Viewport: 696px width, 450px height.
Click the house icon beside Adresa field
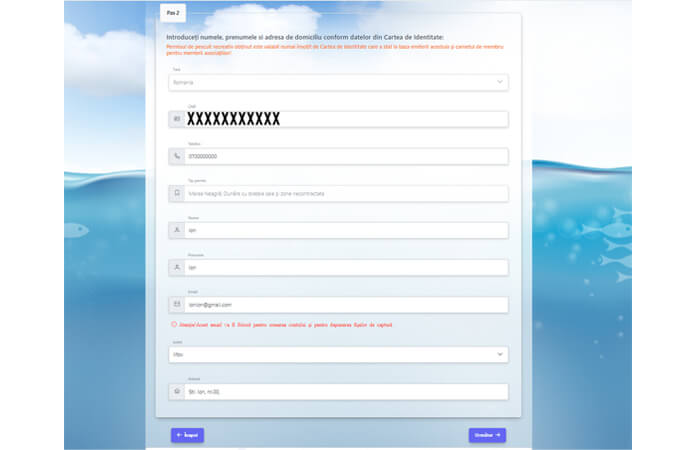click(177, 392)
